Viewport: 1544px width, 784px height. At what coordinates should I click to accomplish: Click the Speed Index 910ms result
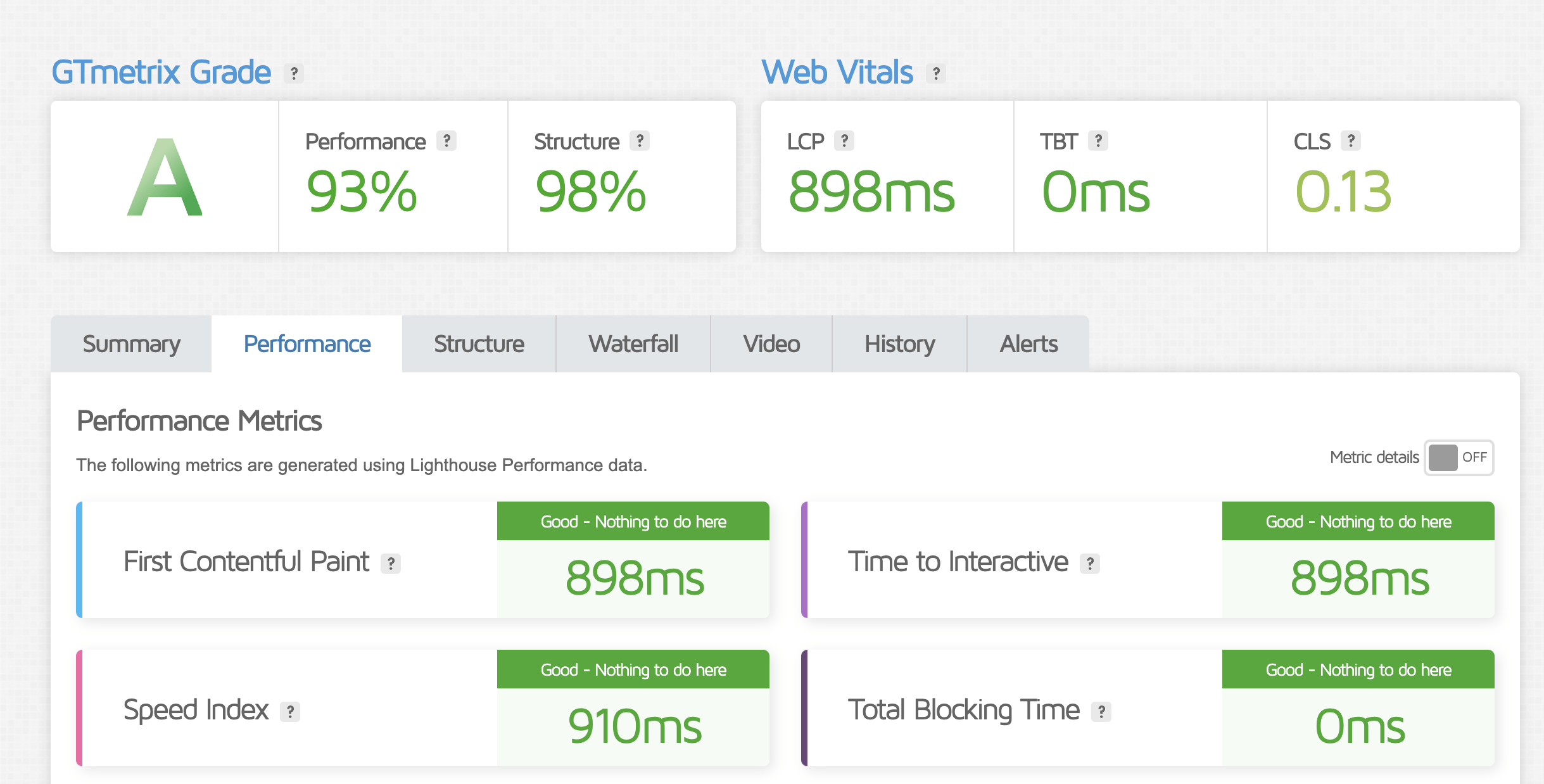[x=634, y=726]
